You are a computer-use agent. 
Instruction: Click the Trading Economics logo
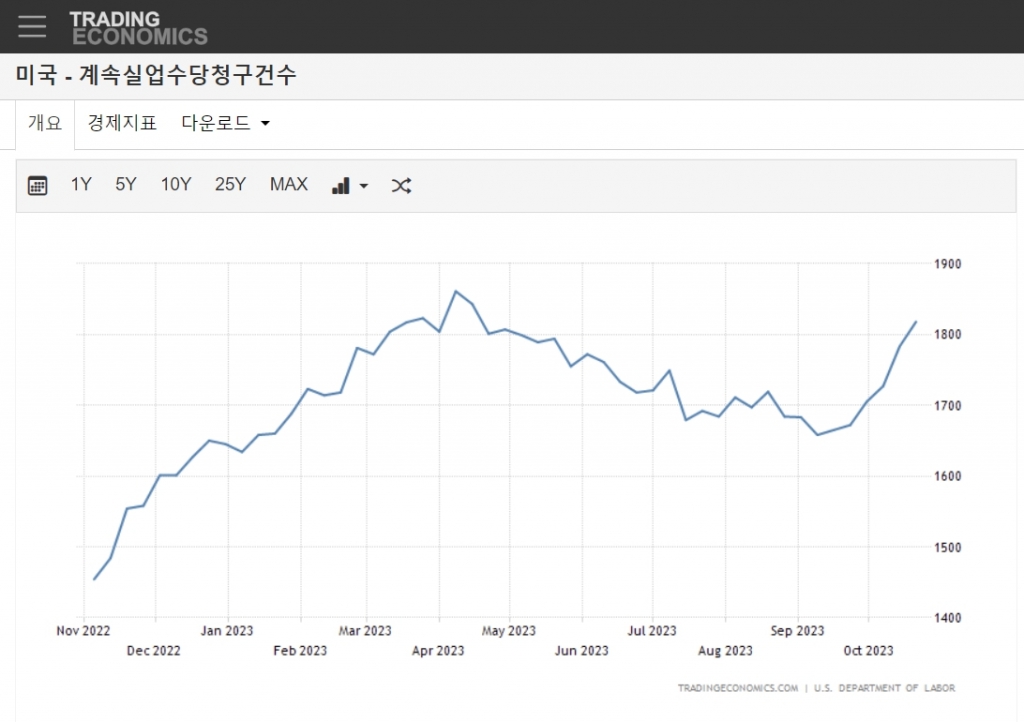pyautogui.click(x=138, y=28)
